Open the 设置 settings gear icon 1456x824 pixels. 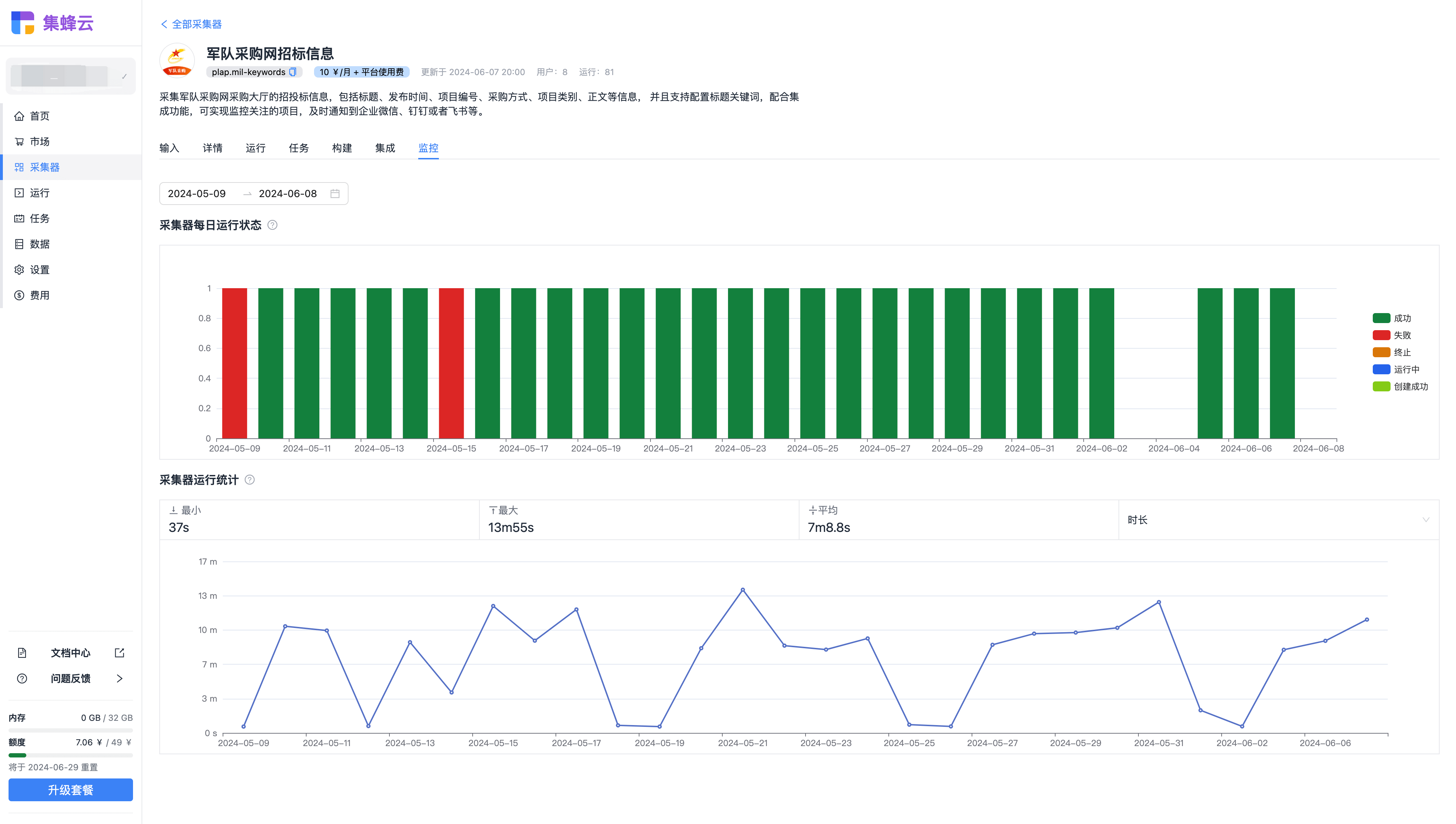18,269
